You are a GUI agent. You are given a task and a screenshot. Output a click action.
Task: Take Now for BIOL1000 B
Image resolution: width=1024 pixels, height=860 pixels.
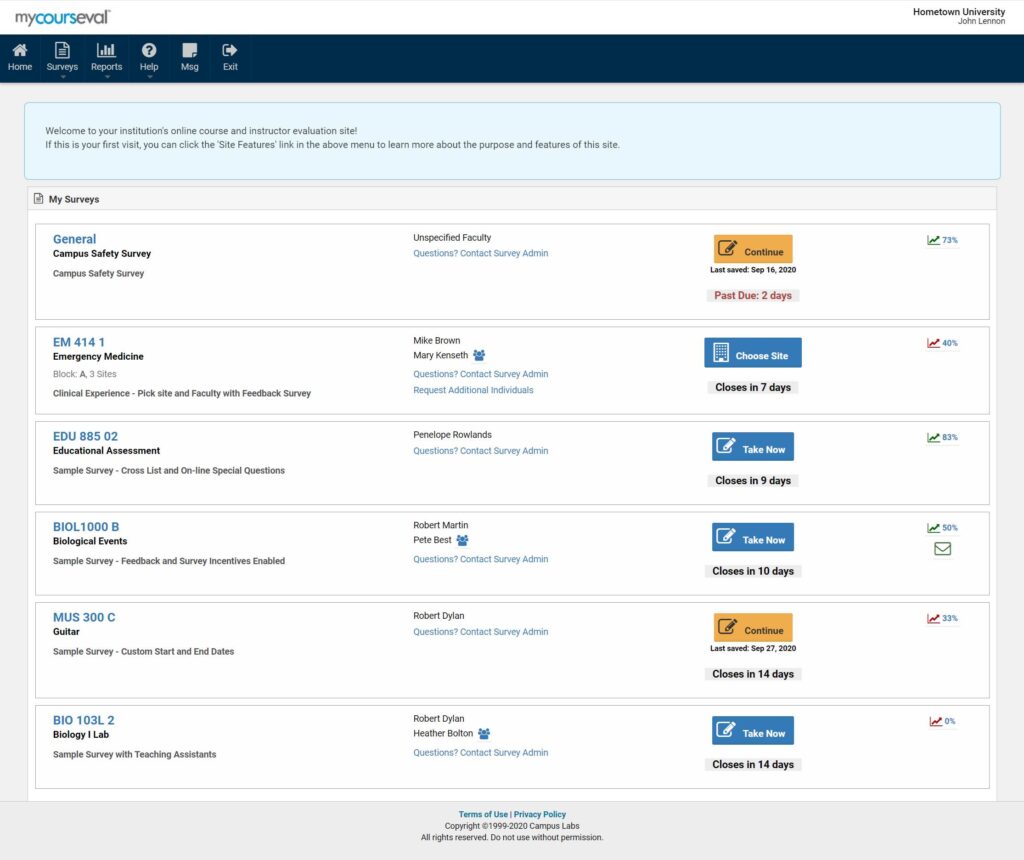tap(753, 537)
